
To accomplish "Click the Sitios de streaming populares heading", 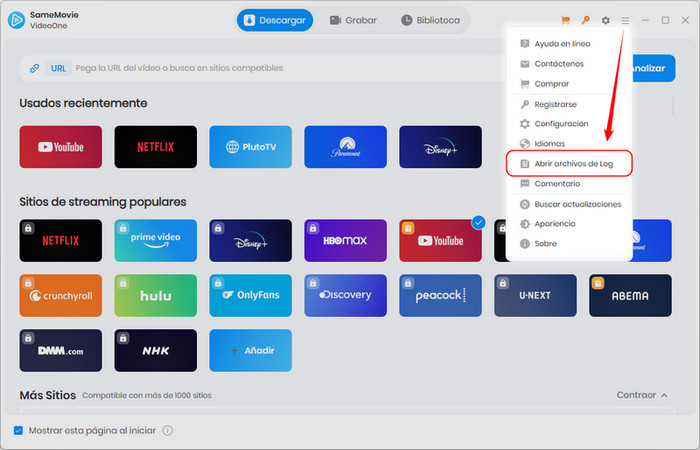I will 103,202.
